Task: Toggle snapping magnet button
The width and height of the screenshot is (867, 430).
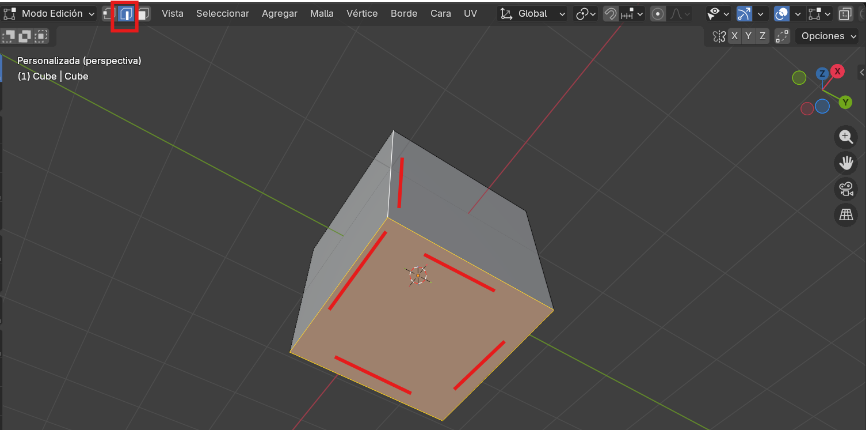Action: (609, 14)
